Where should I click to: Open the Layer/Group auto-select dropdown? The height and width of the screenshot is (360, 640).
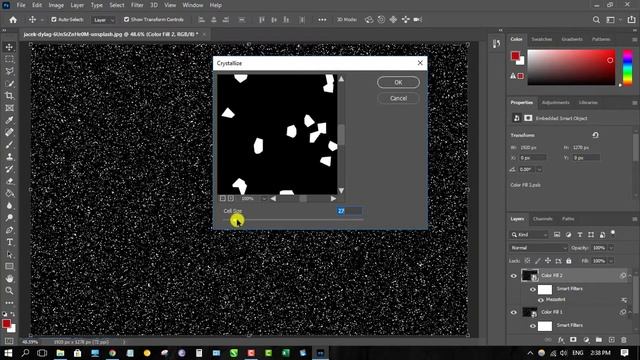(x=103, y=20)
